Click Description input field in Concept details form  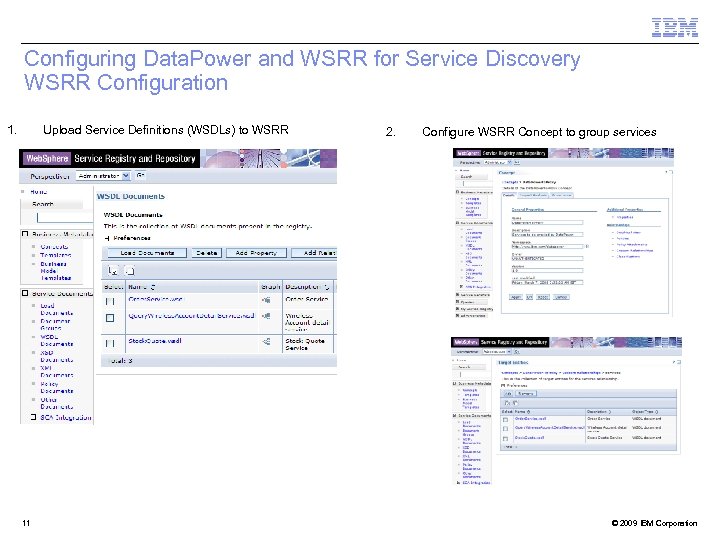(x=547, y=235)
